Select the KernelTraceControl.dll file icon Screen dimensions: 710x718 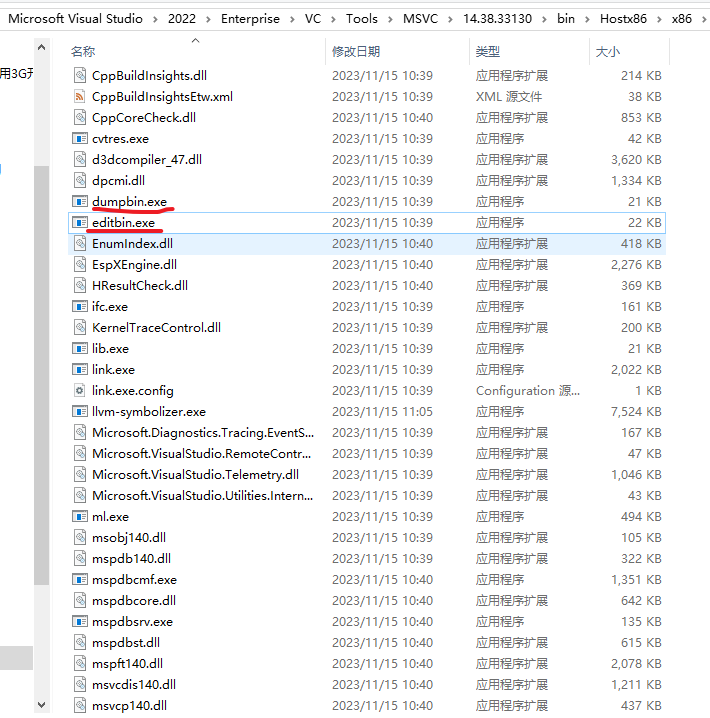click(x=80, y=327)
